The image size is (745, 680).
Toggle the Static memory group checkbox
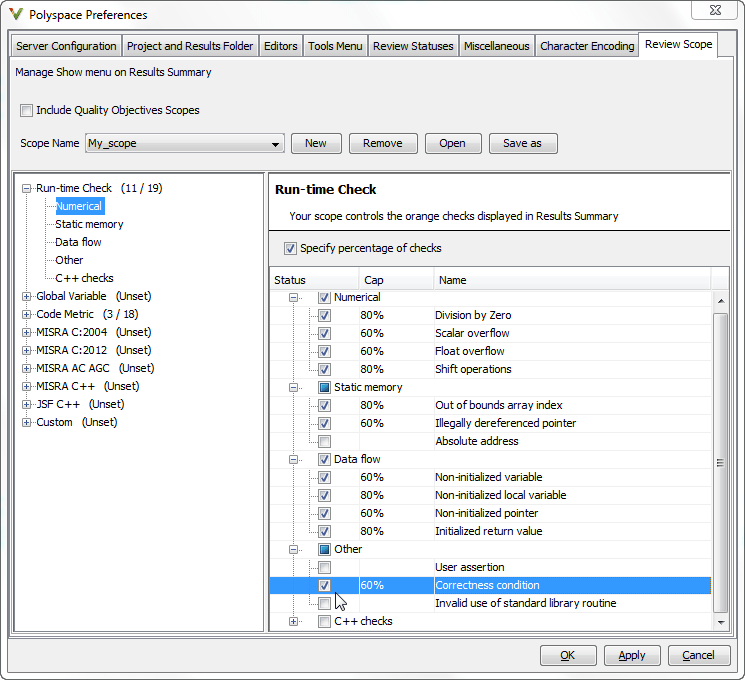(x=325, y=388)
